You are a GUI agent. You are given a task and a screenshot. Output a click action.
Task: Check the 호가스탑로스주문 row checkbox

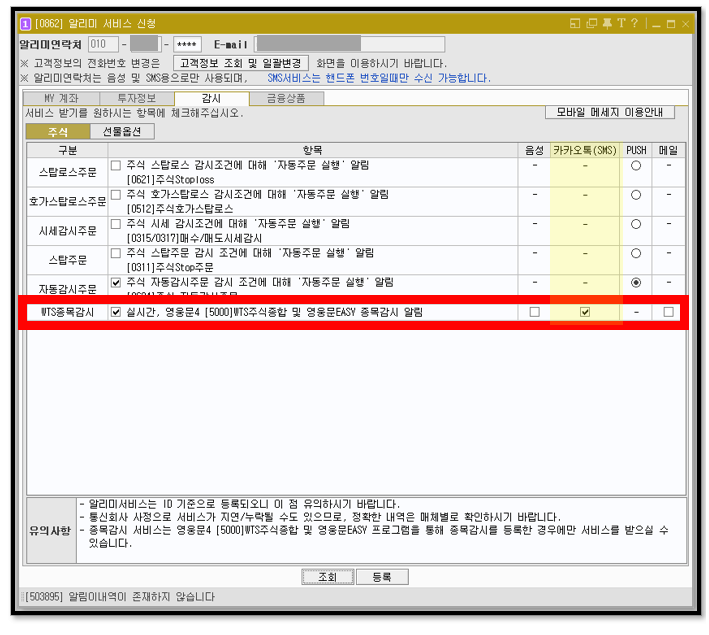(116, 195)
